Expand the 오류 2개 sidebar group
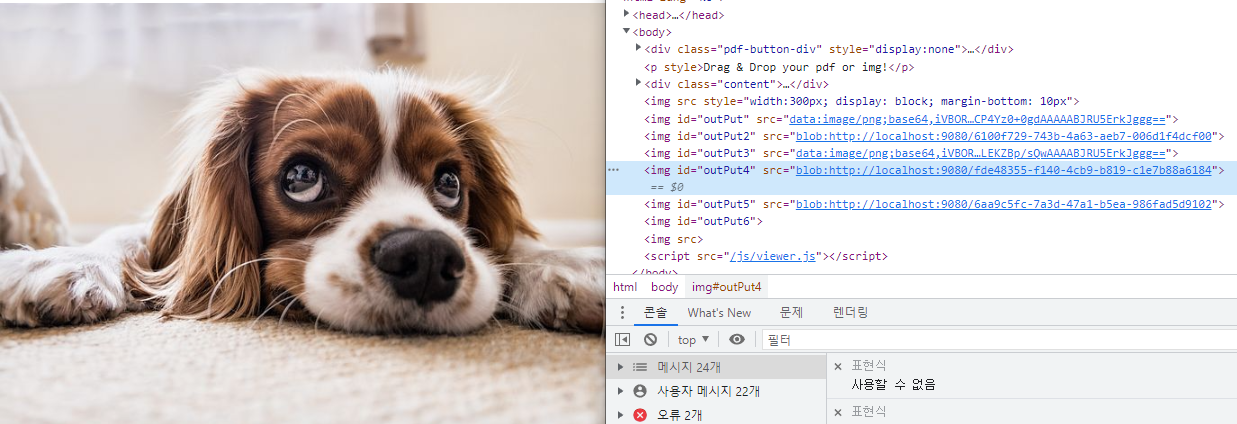The height and width of the screenshot is (424, 1237). (620, 415)
